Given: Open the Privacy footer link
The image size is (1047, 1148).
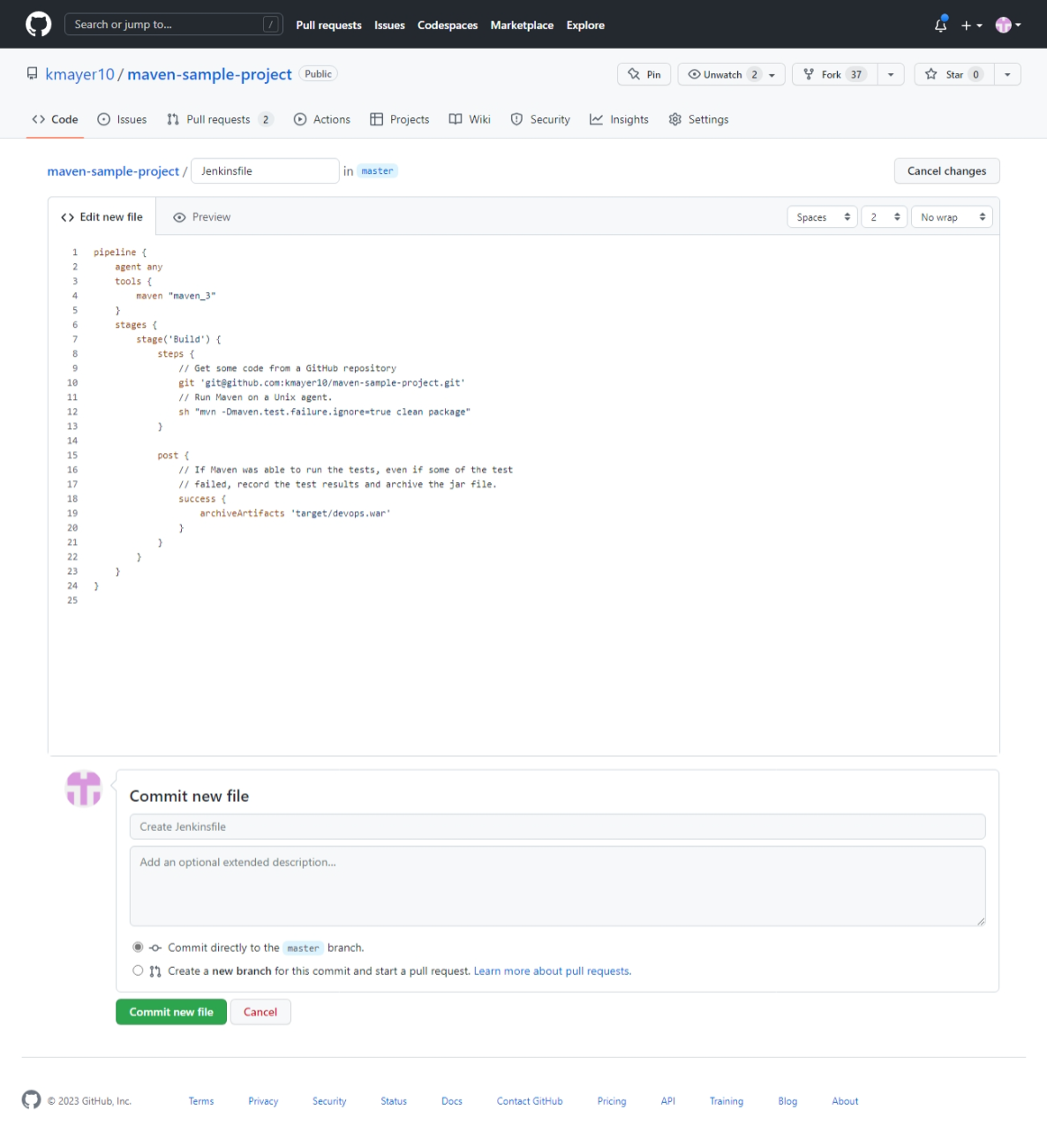Looking at the screenshot, I should pyautogui.click(x=263, y=1101).
